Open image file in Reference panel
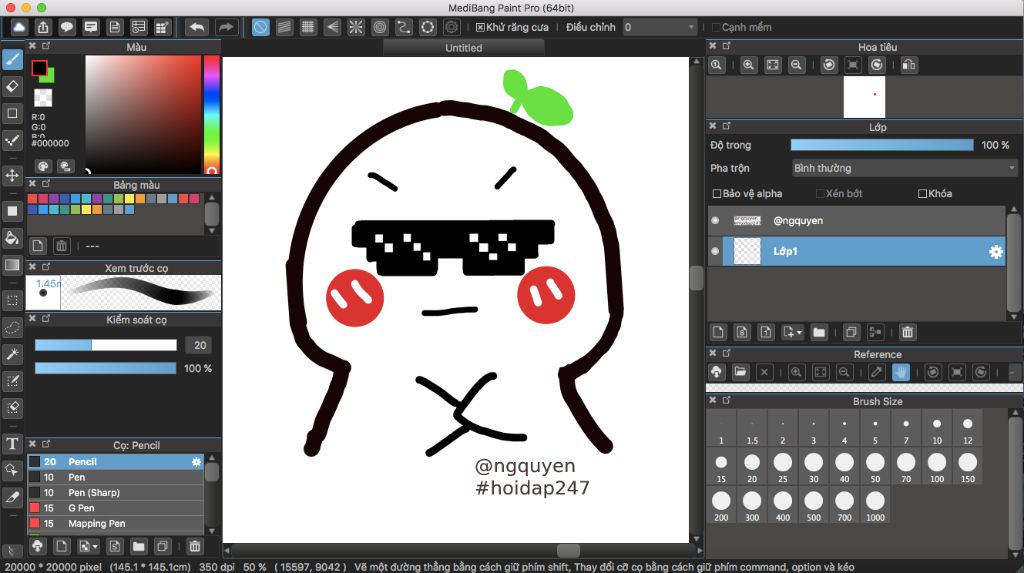The height and width of the screenshot is (573, 1024). (740, 372)
